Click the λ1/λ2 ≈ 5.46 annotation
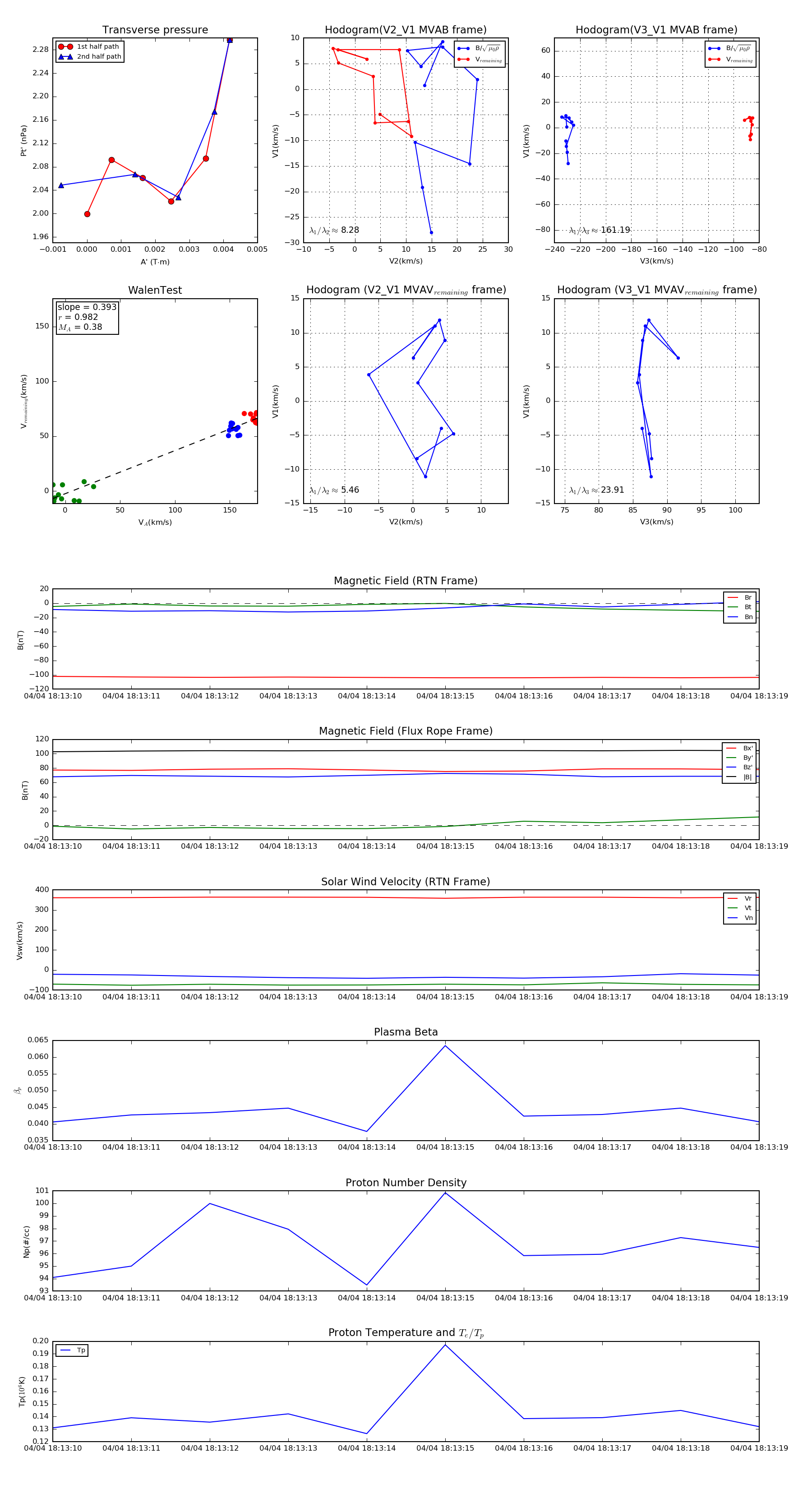This screenshot has width=812, height=1489. (334, 490)
